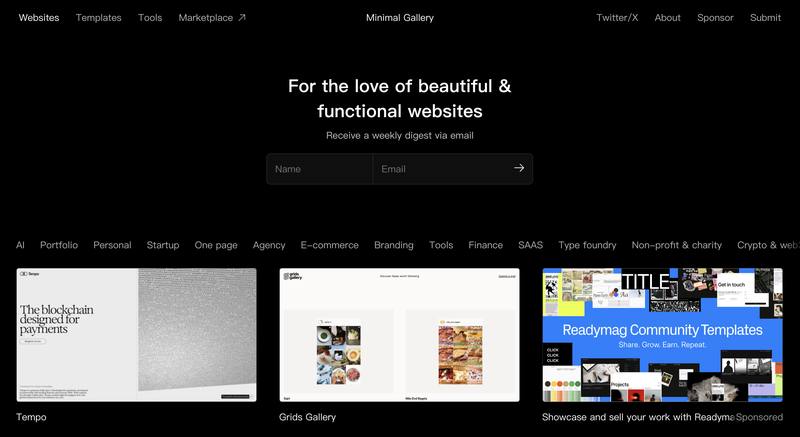Filter by SAAS category
Viewport: 800px width, 437px height.
(531, 245)
